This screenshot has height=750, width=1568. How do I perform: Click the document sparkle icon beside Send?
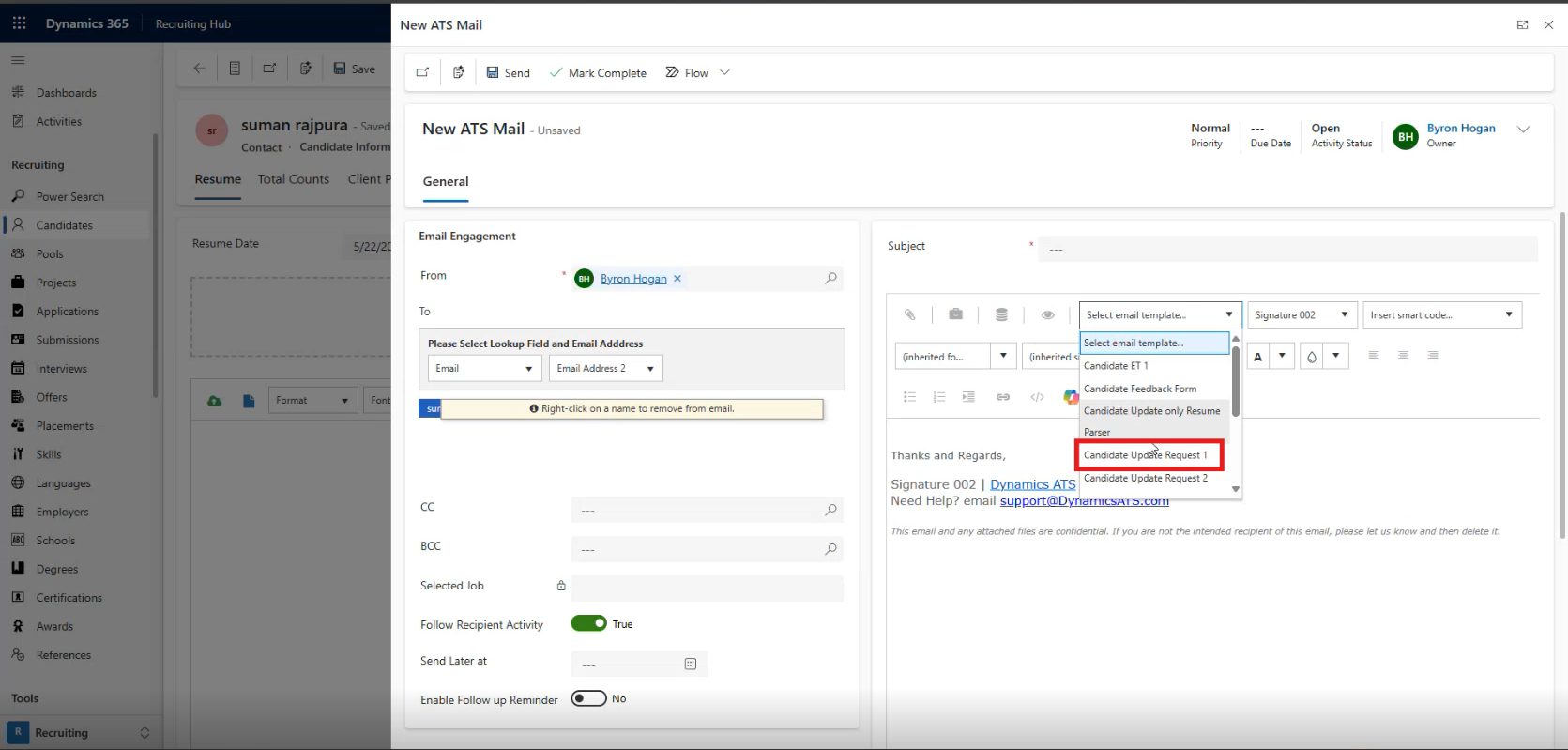click(459, 72)
